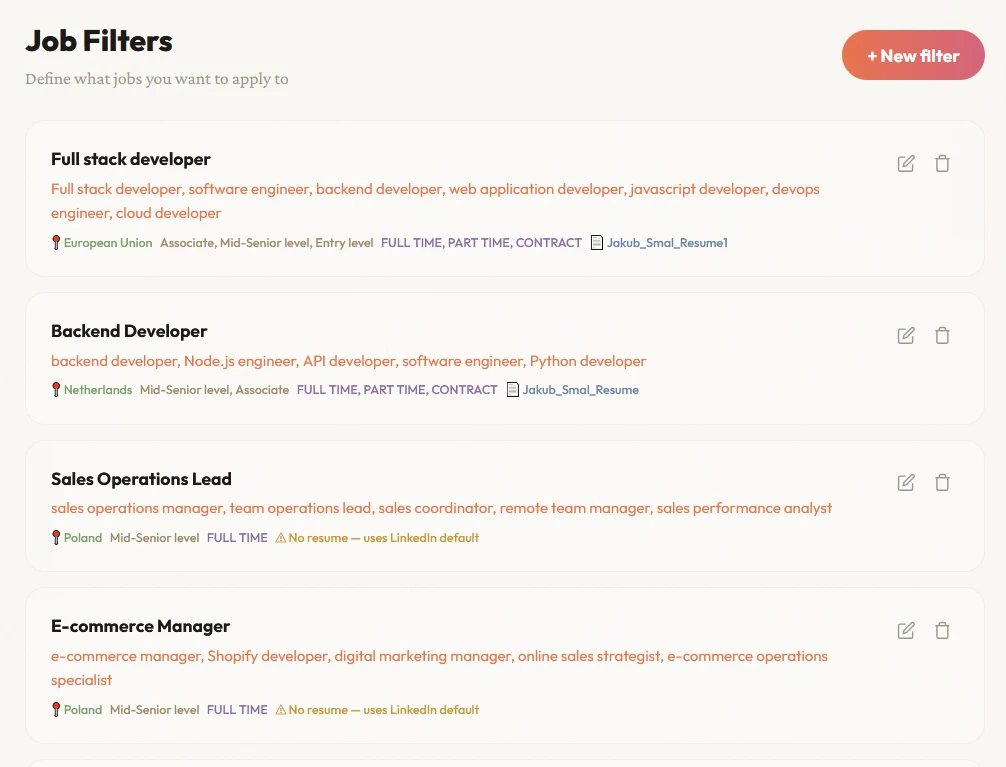Edit the E-commerce Manager filter

click(x=906, y=631)
